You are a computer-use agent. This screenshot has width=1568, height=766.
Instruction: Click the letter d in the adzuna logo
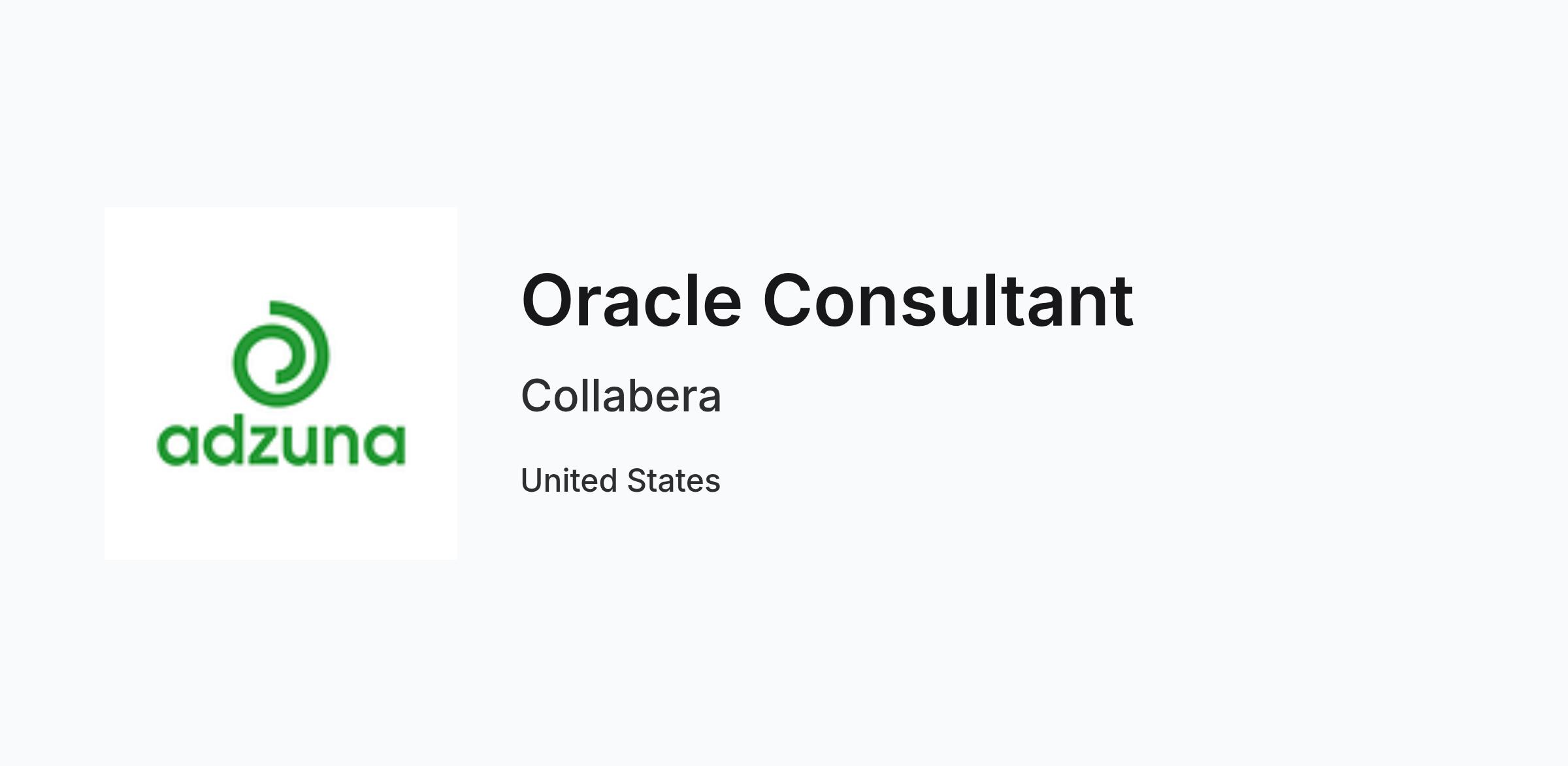[224, 443]
